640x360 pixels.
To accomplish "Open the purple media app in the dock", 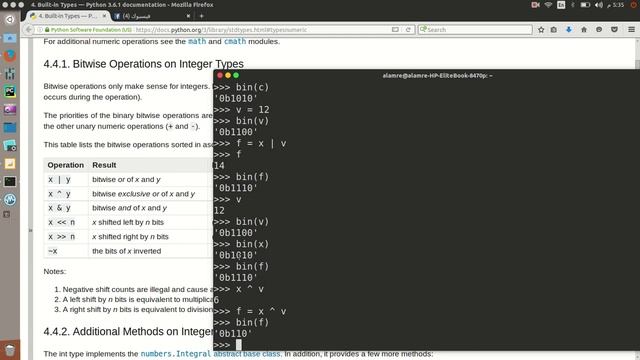I will pyautogui.click(x=10, y=109).
